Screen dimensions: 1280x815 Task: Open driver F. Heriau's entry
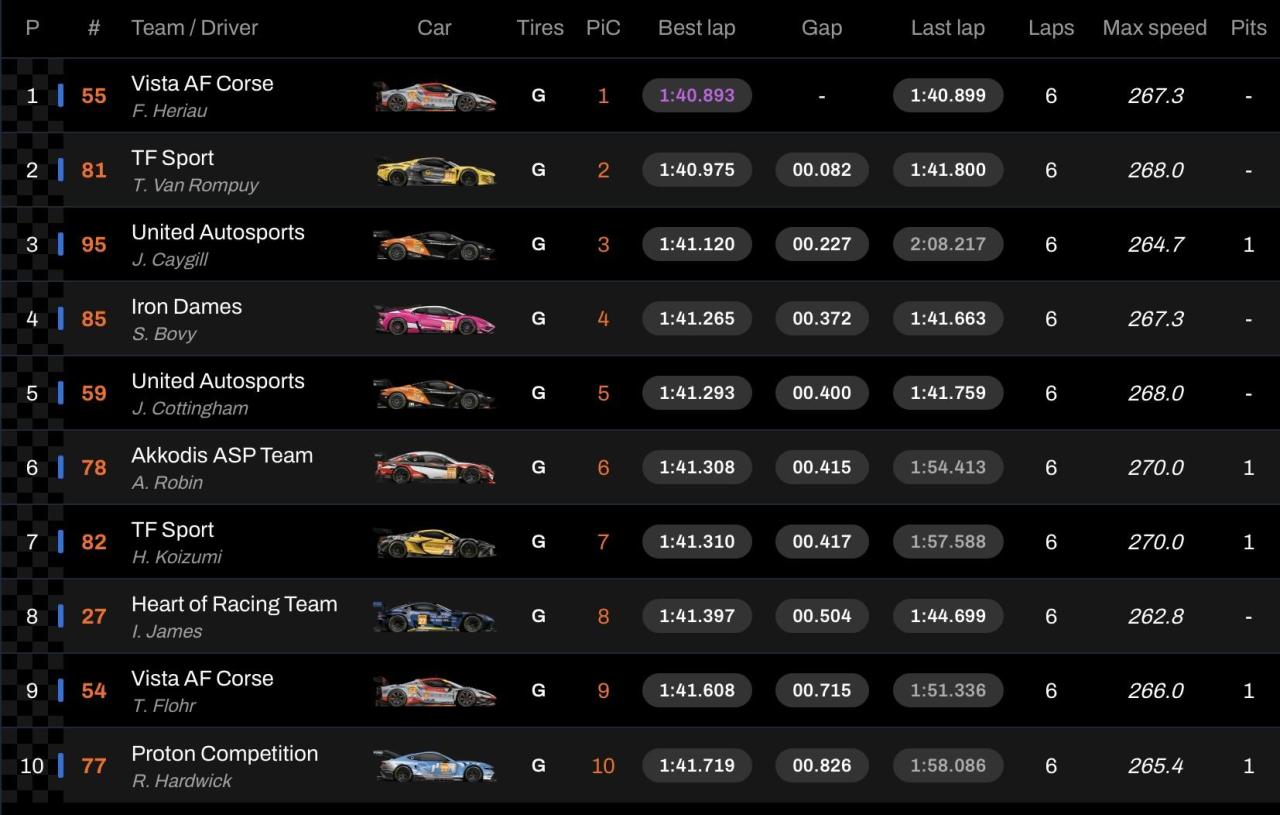(x=169, y=111)
